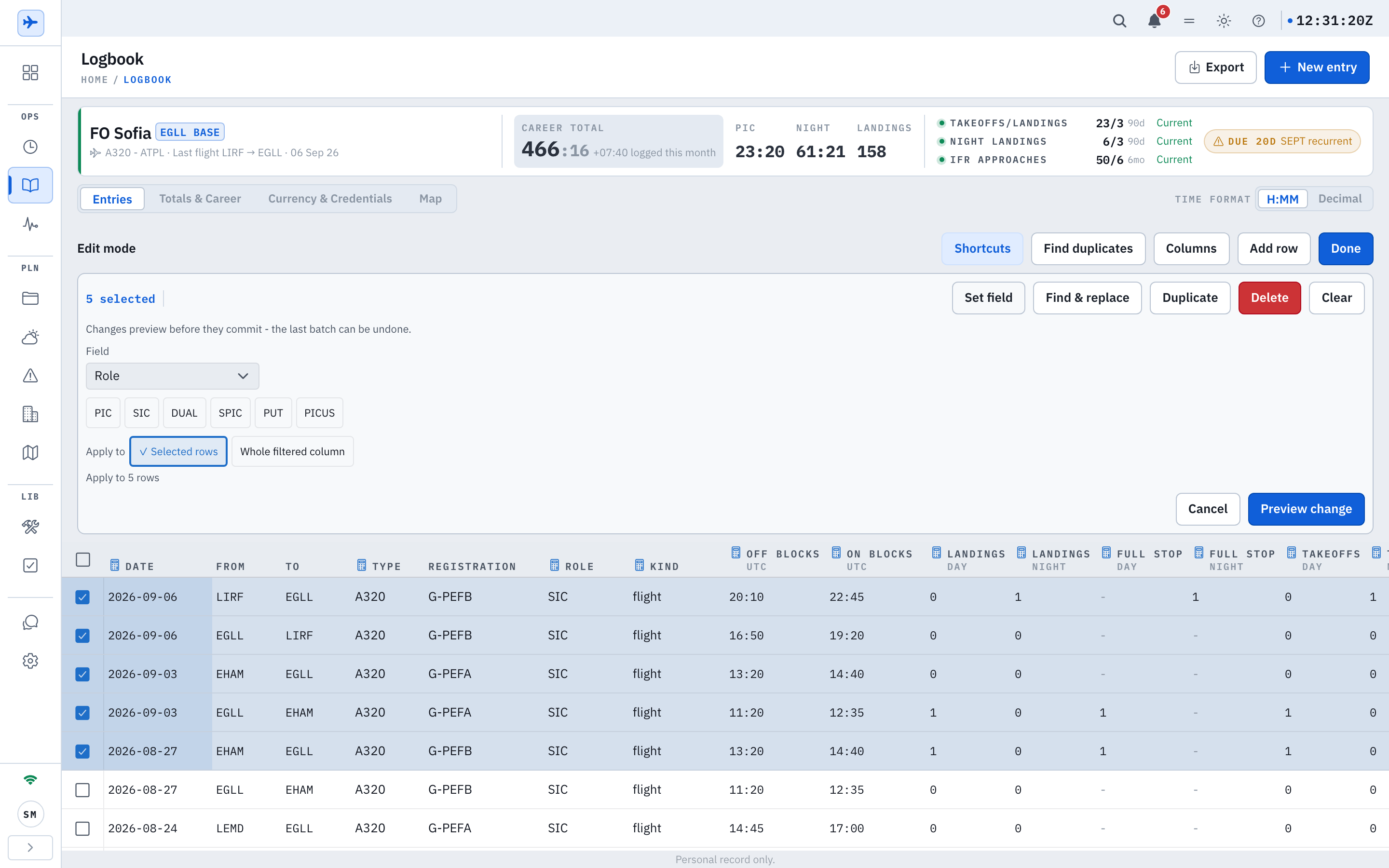The height and width of the screenshot is (868, 1389).
Task: Open the checklist checkmark icon in sidebar
Action: pyautogui.click(x=30, y=566)
